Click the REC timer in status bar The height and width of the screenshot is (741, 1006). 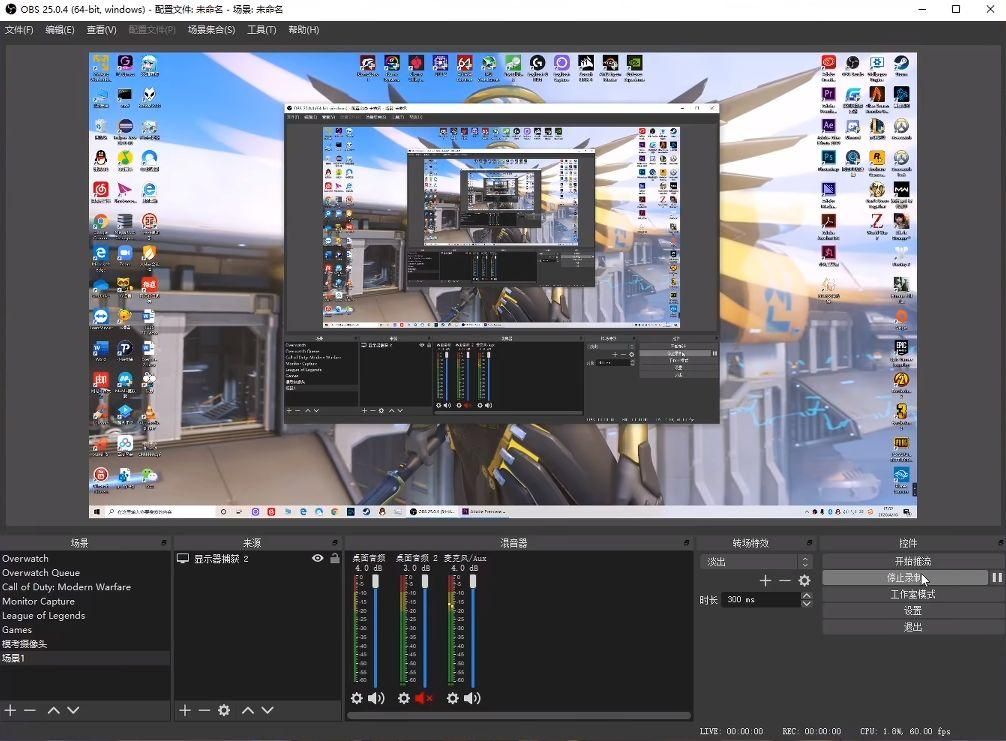point(812,731)
